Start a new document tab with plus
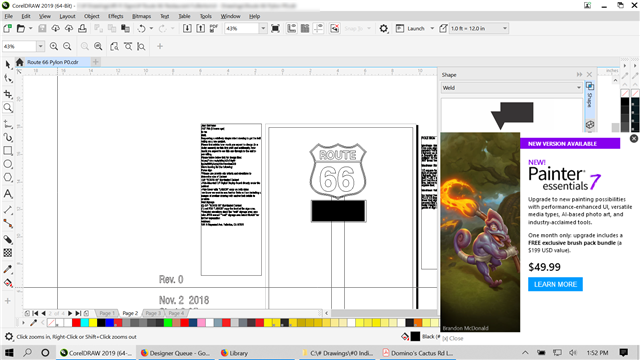 96,62
